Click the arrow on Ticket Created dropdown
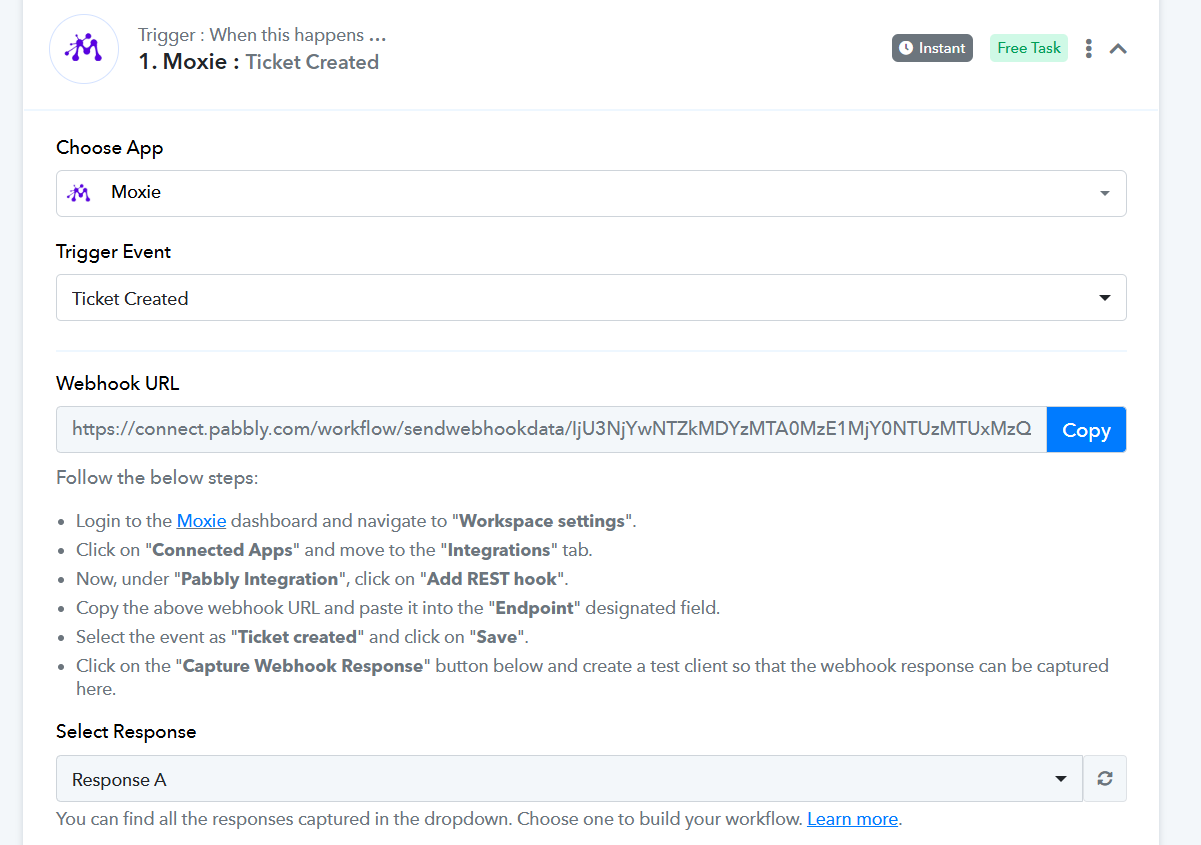Image resolution: width=1201 pixels, height=845 pixels. tap(1104, 298)
